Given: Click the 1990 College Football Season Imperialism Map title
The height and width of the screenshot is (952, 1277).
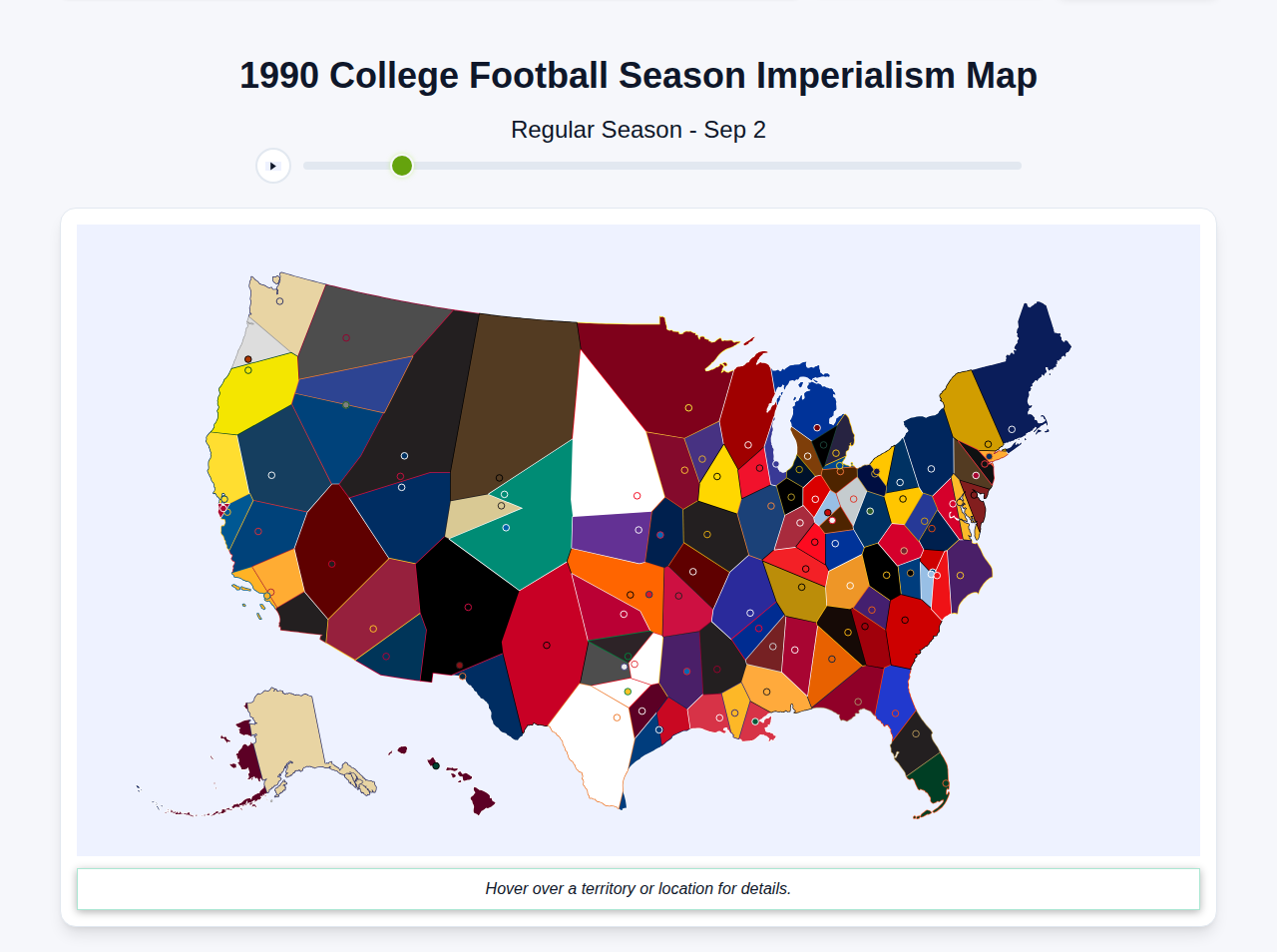Looking at the screenshot, I should click(x=638, y=74).
